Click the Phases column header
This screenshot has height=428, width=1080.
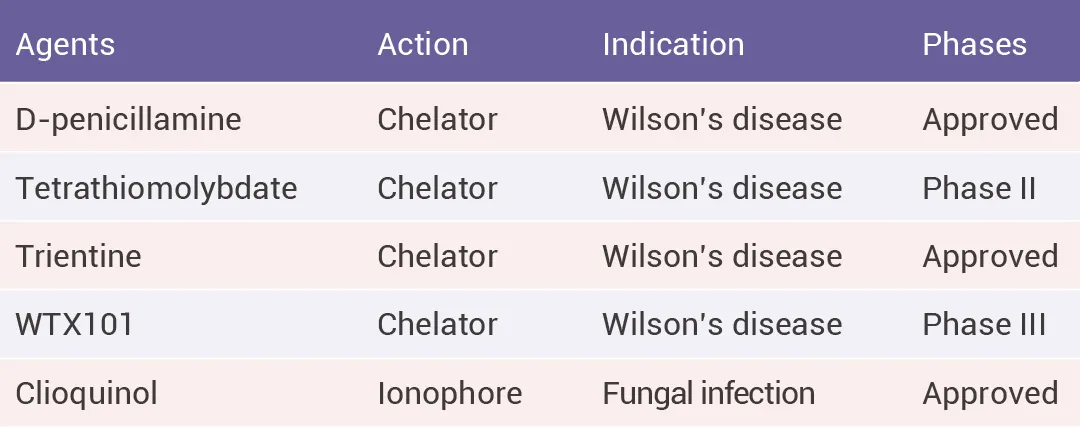(x=974, y=45)
